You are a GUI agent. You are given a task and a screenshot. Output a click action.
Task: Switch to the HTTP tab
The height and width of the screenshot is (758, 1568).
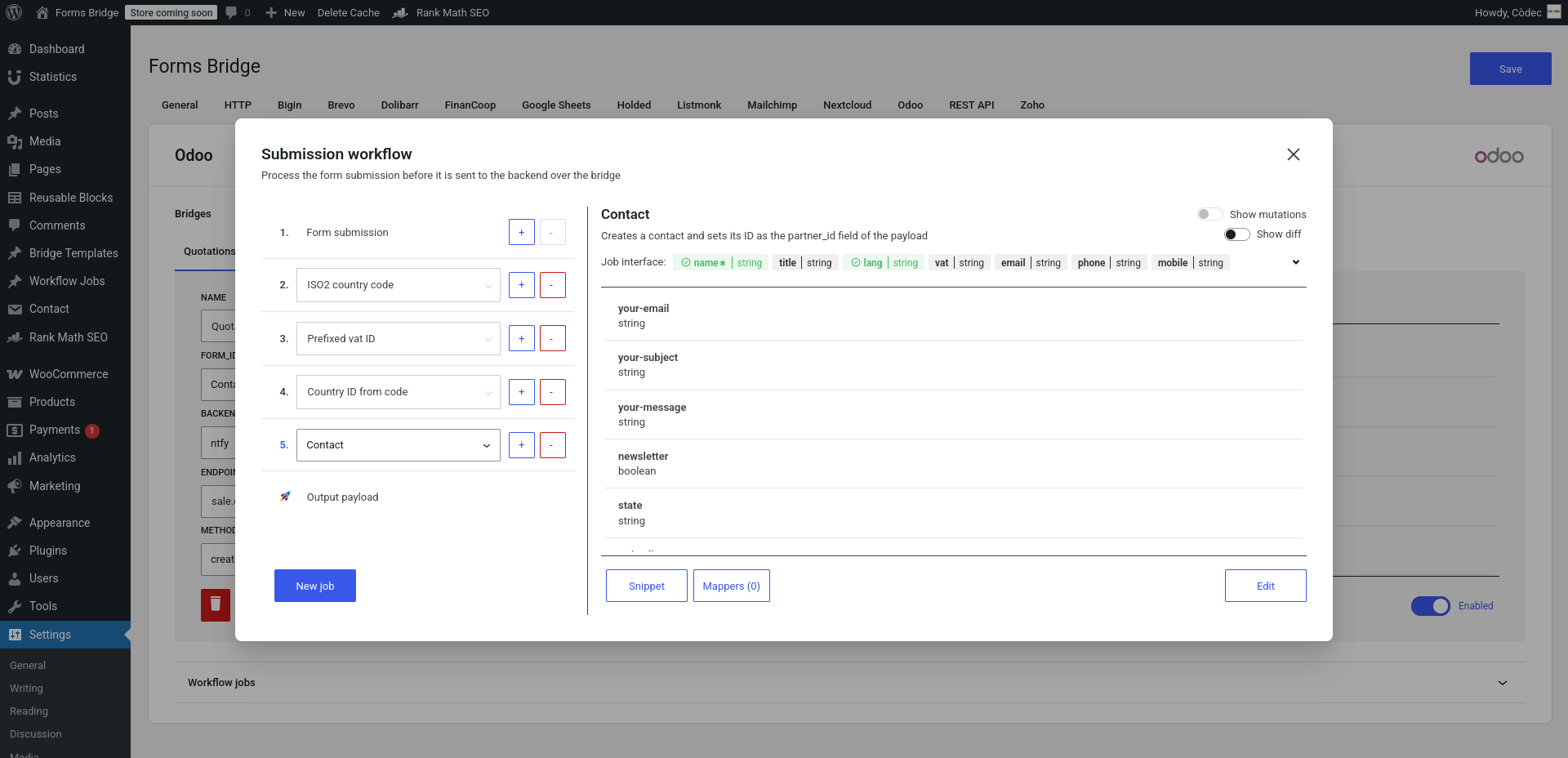point(238,105)
